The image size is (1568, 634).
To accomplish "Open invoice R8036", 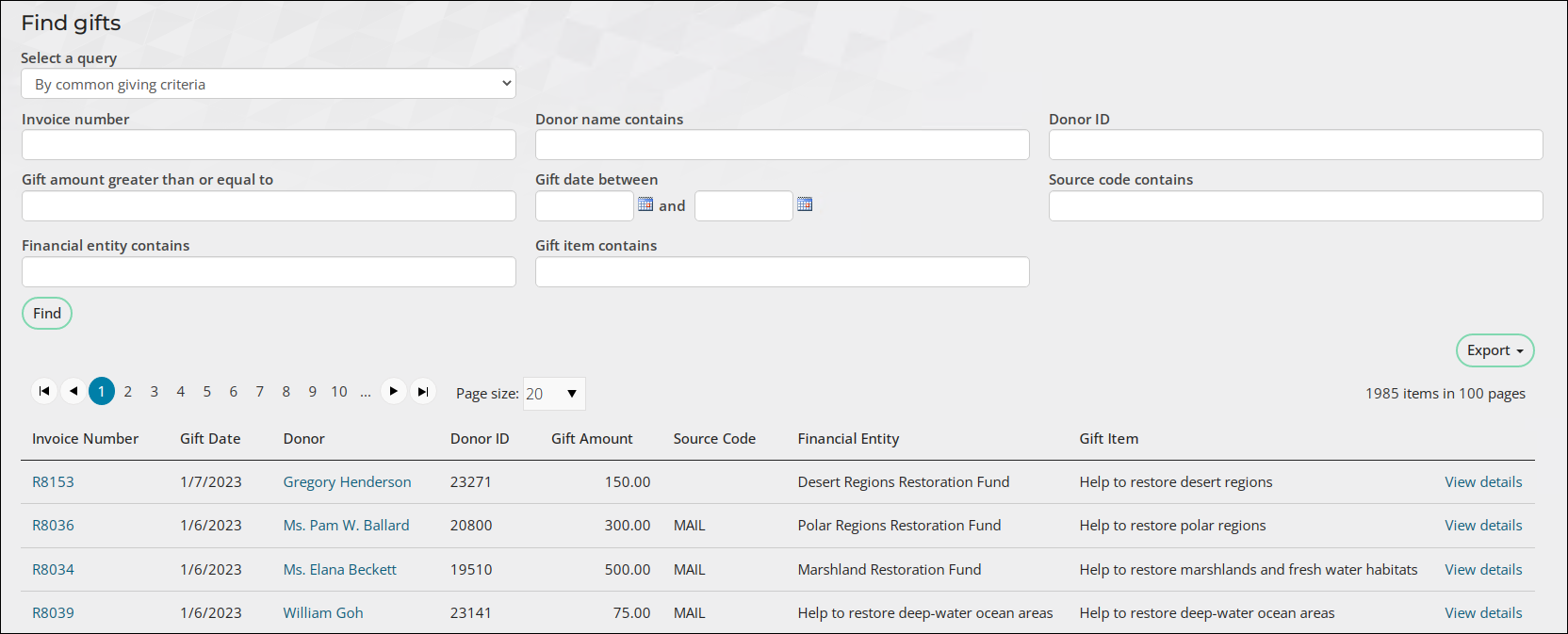I will click(x=53, y=526).
